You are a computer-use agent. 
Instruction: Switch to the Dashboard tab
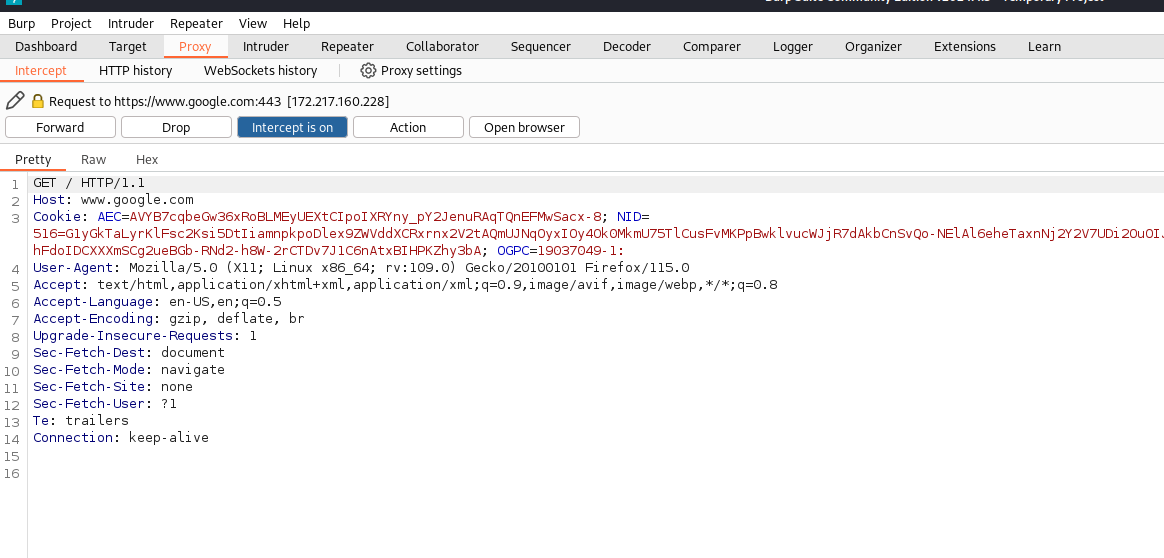coord(46,47)
